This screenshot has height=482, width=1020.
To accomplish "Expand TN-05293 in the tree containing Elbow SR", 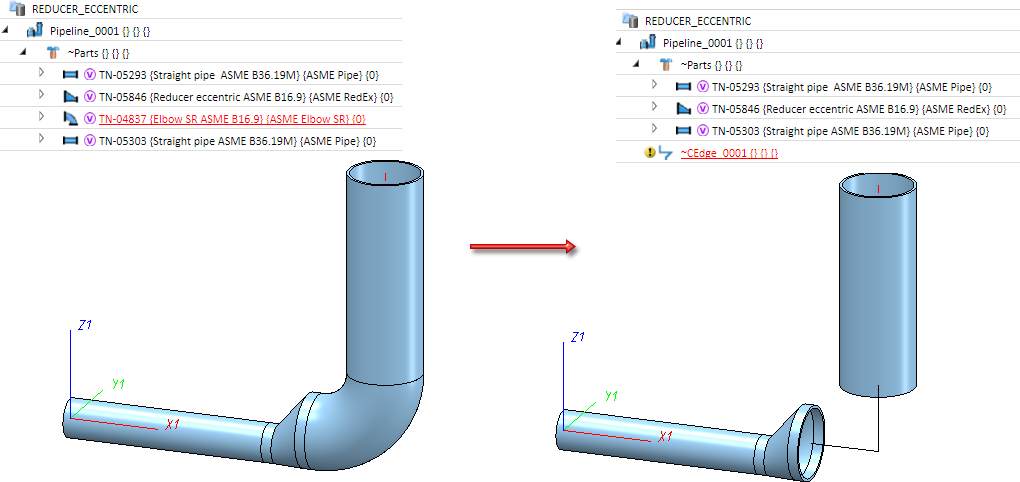I will point(41,73).
